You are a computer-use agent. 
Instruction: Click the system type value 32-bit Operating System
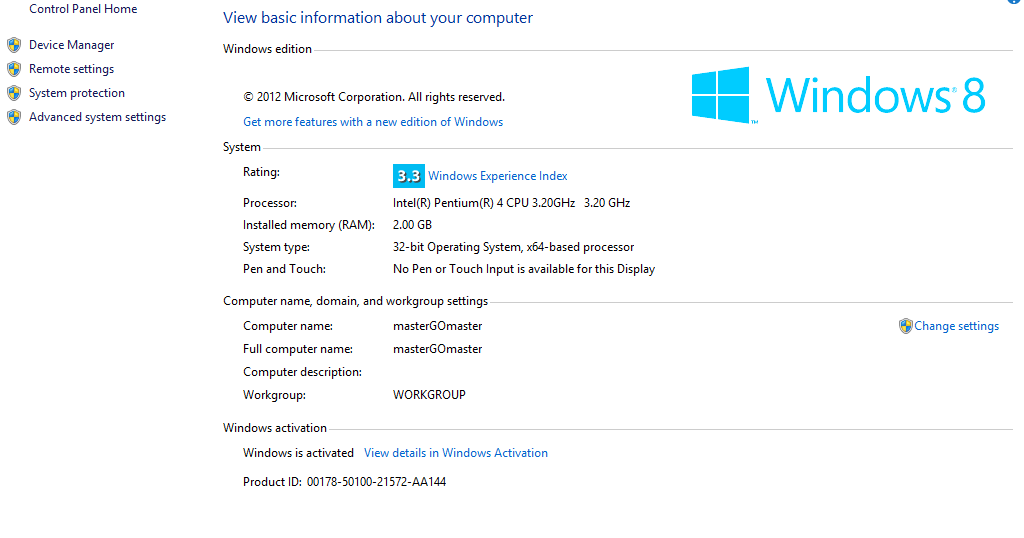tap(513, 247)
